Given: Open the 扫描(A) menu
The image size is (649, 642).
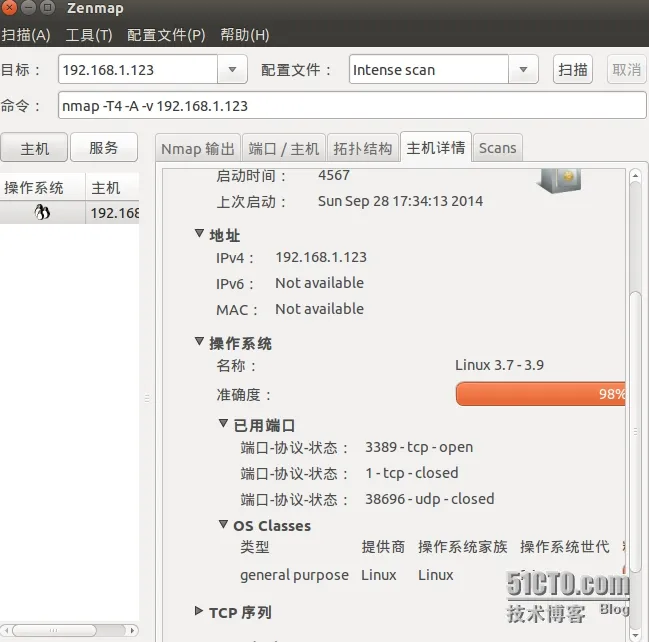Looking at the screenshot, I should [x=26, y=35].
